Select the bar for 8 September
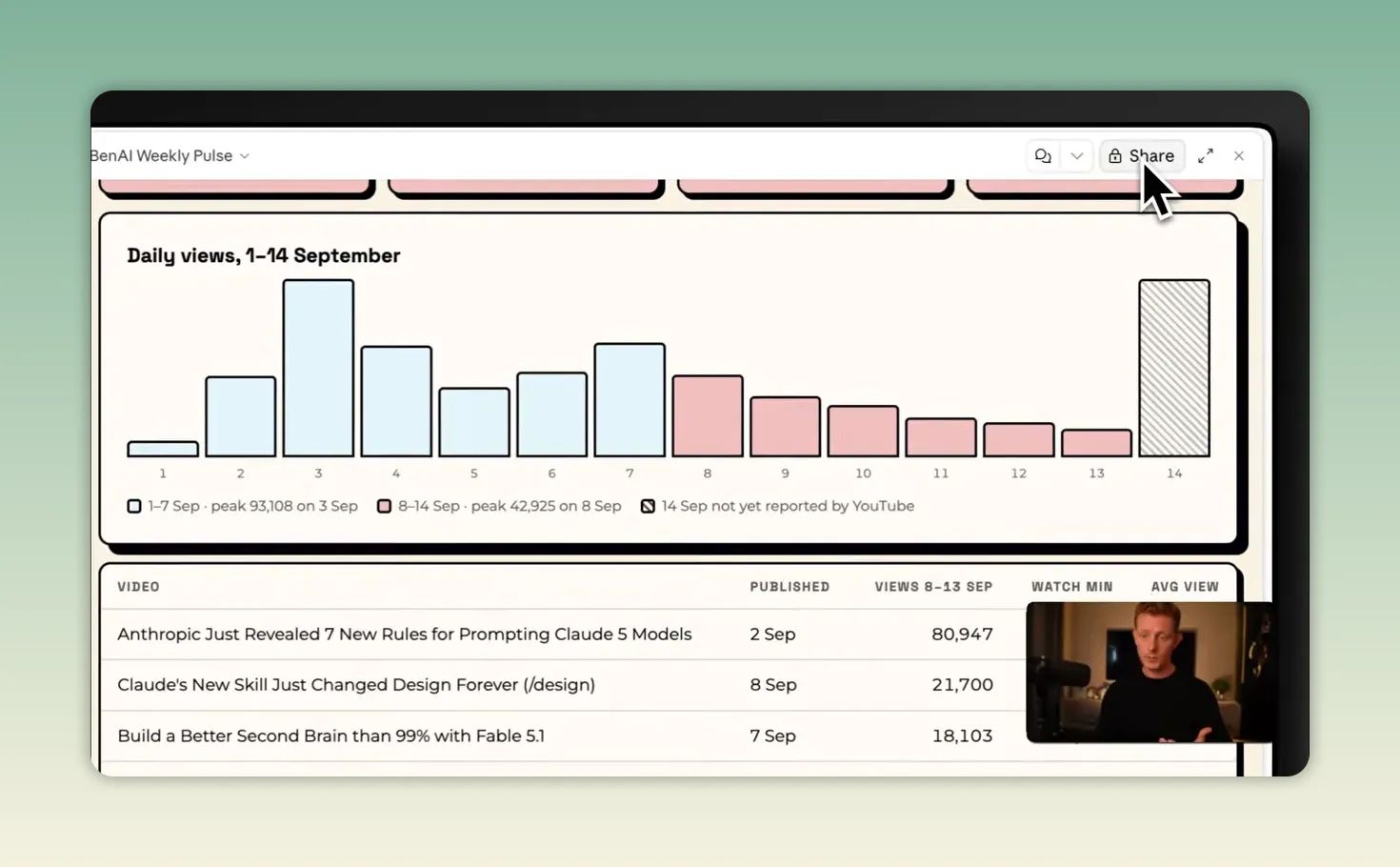This screenshot has width=1400, height=867. coord(708,416)
